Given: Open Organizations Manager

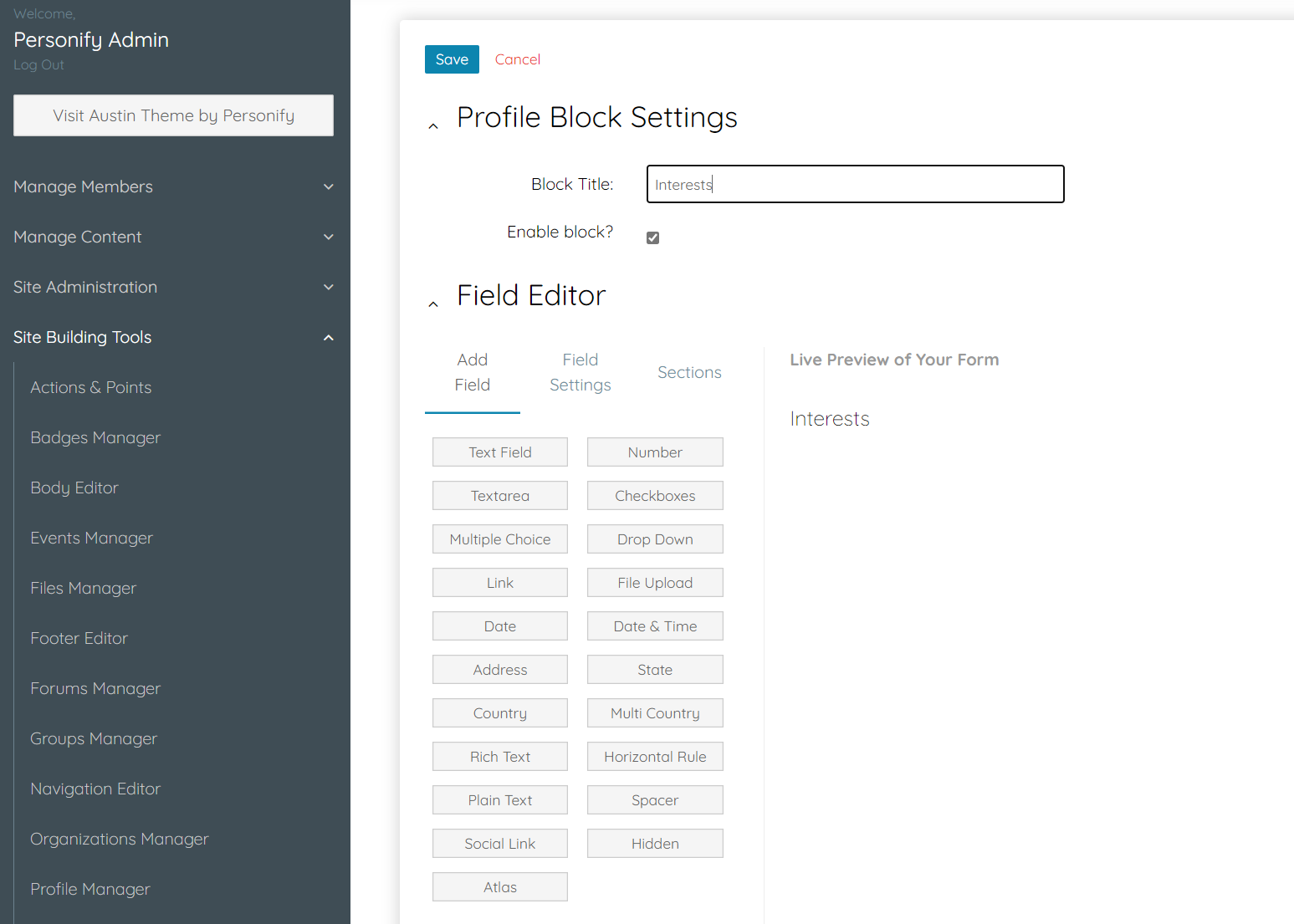Looking at the screenshot, I should coord(120,839).
